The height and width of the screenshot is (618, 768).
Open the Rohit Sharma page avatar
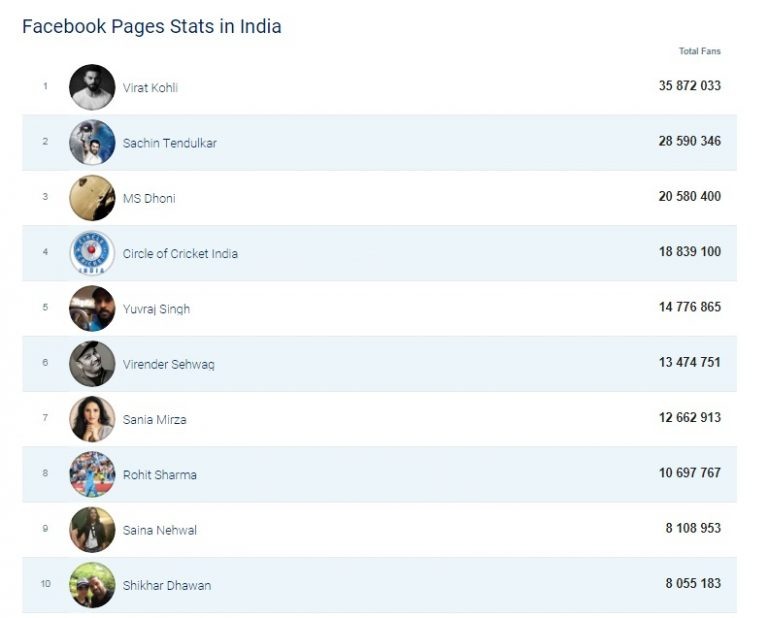point(92,474)
